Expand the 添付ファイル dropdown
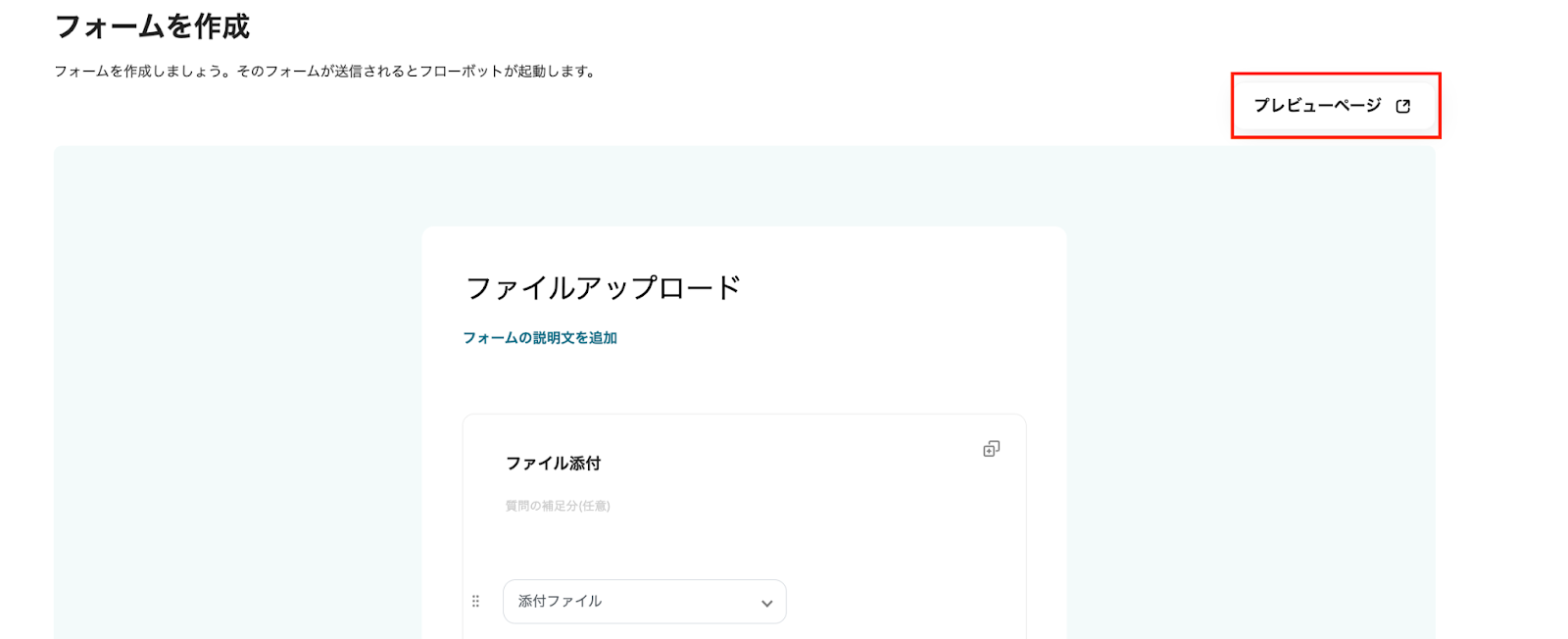The height and width of the screenshot is (639, 1568). 644,602
